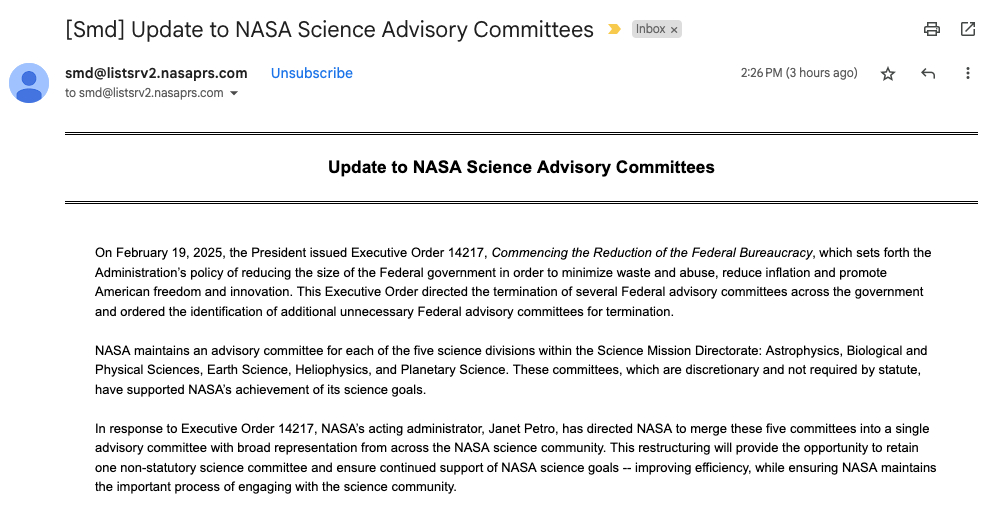Click the Inbox label chip
Viewport: 988px width, 505px height.
650,30
